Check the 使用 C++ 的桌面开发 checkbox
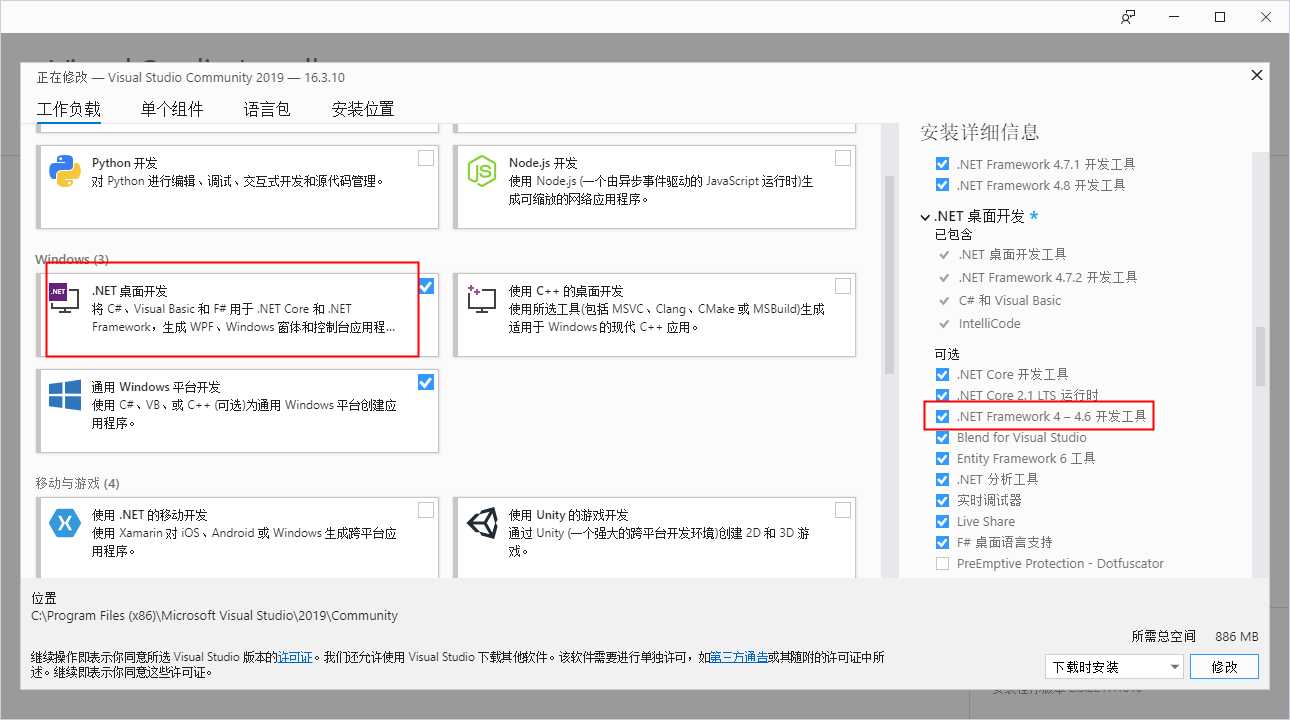 pos(843,286)
